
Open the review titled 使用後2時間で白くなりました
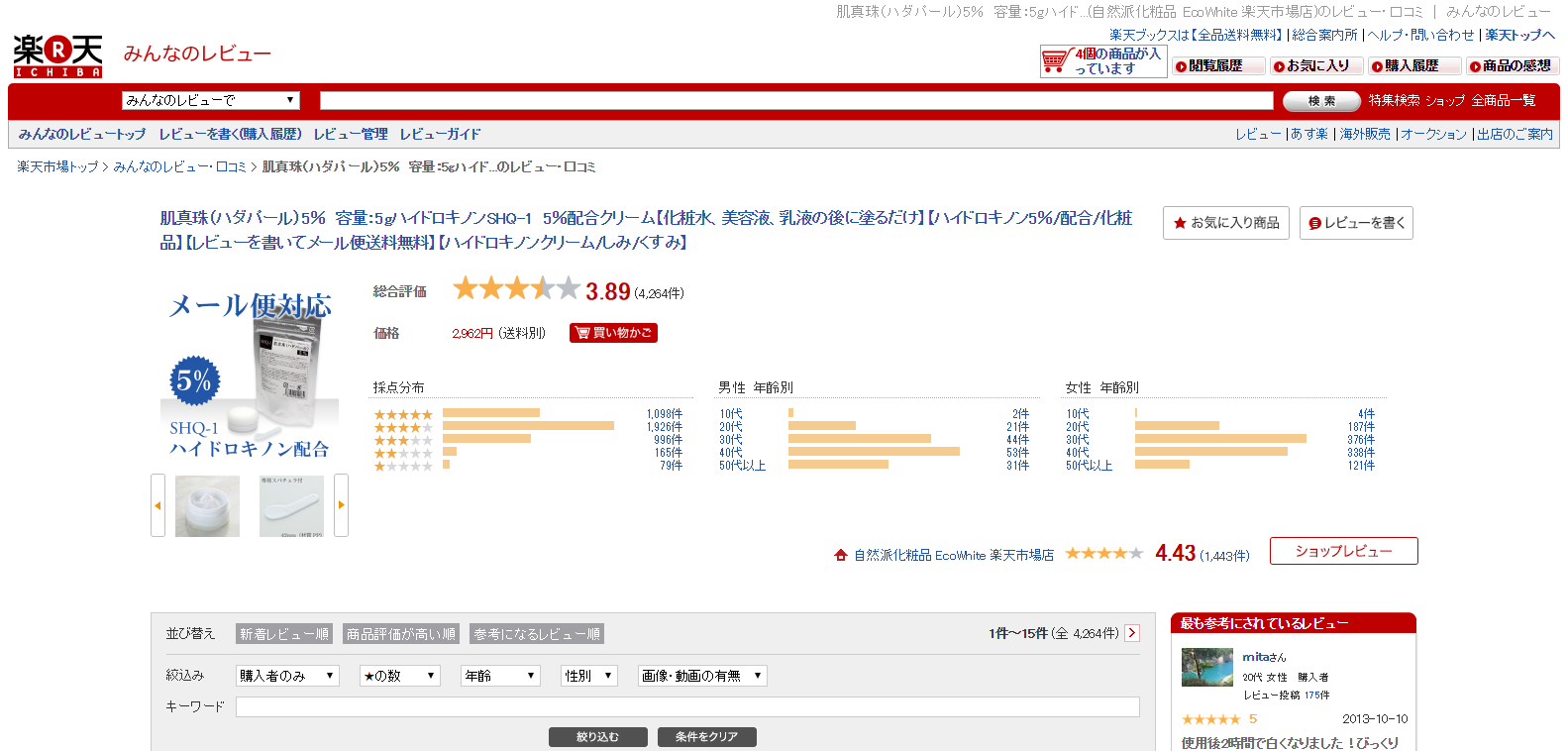tap(1290, 743)
